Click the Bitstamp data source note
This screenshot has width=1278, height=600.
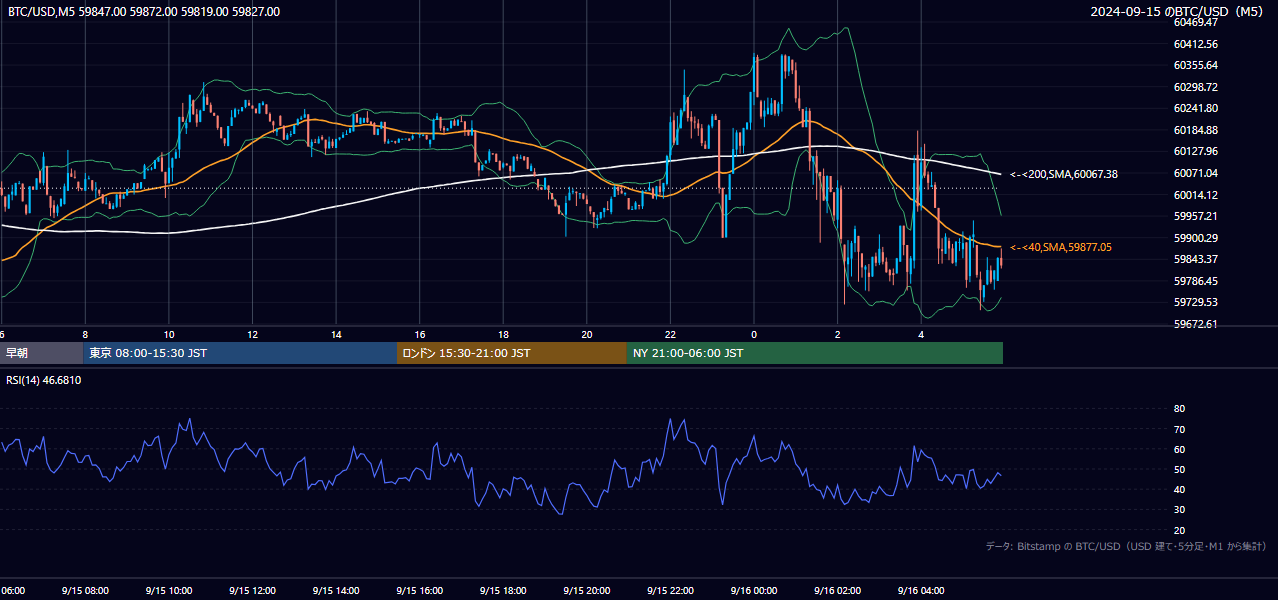pos(1126,546)
